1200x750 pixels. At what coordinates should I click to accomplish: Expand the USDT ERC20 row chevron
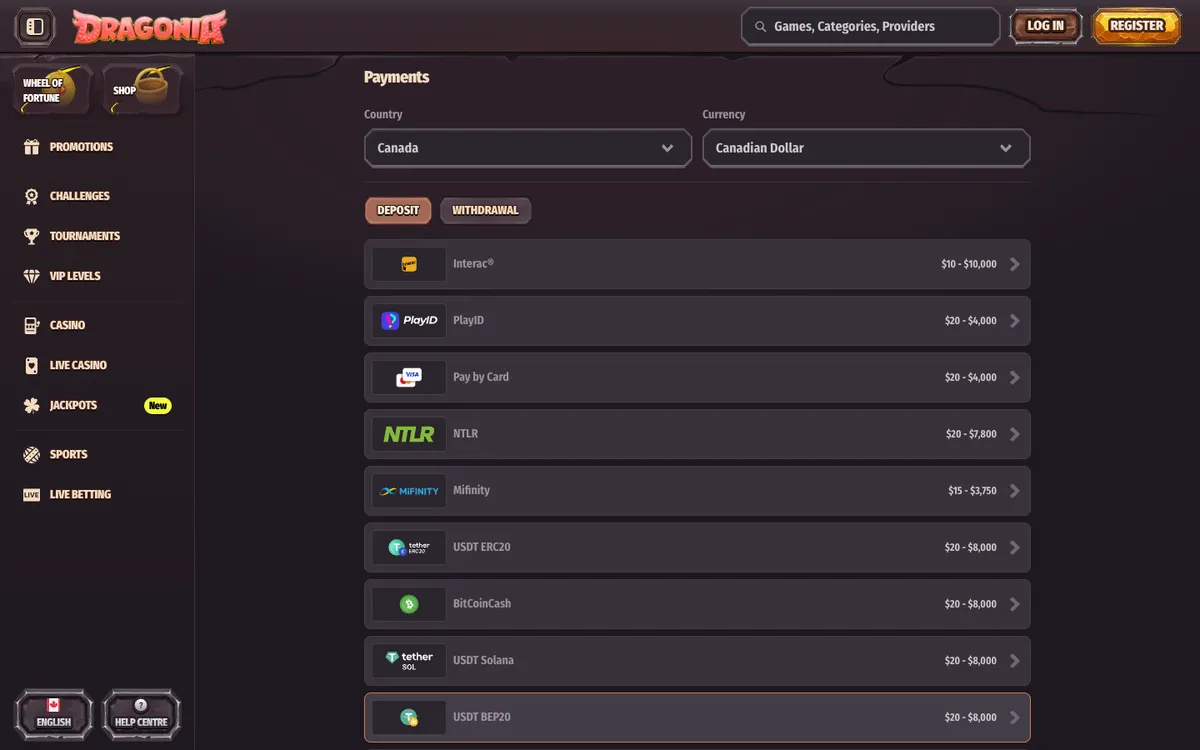[x=1015, y=547]
